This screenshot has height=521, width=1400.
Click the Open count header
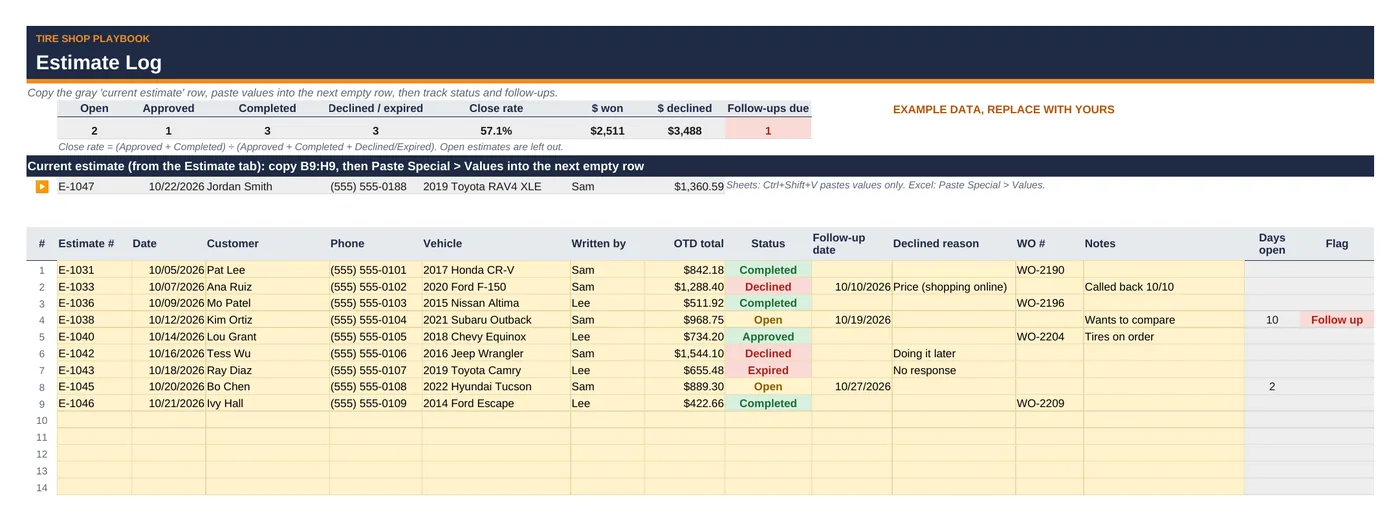click(x=94, y=108)
